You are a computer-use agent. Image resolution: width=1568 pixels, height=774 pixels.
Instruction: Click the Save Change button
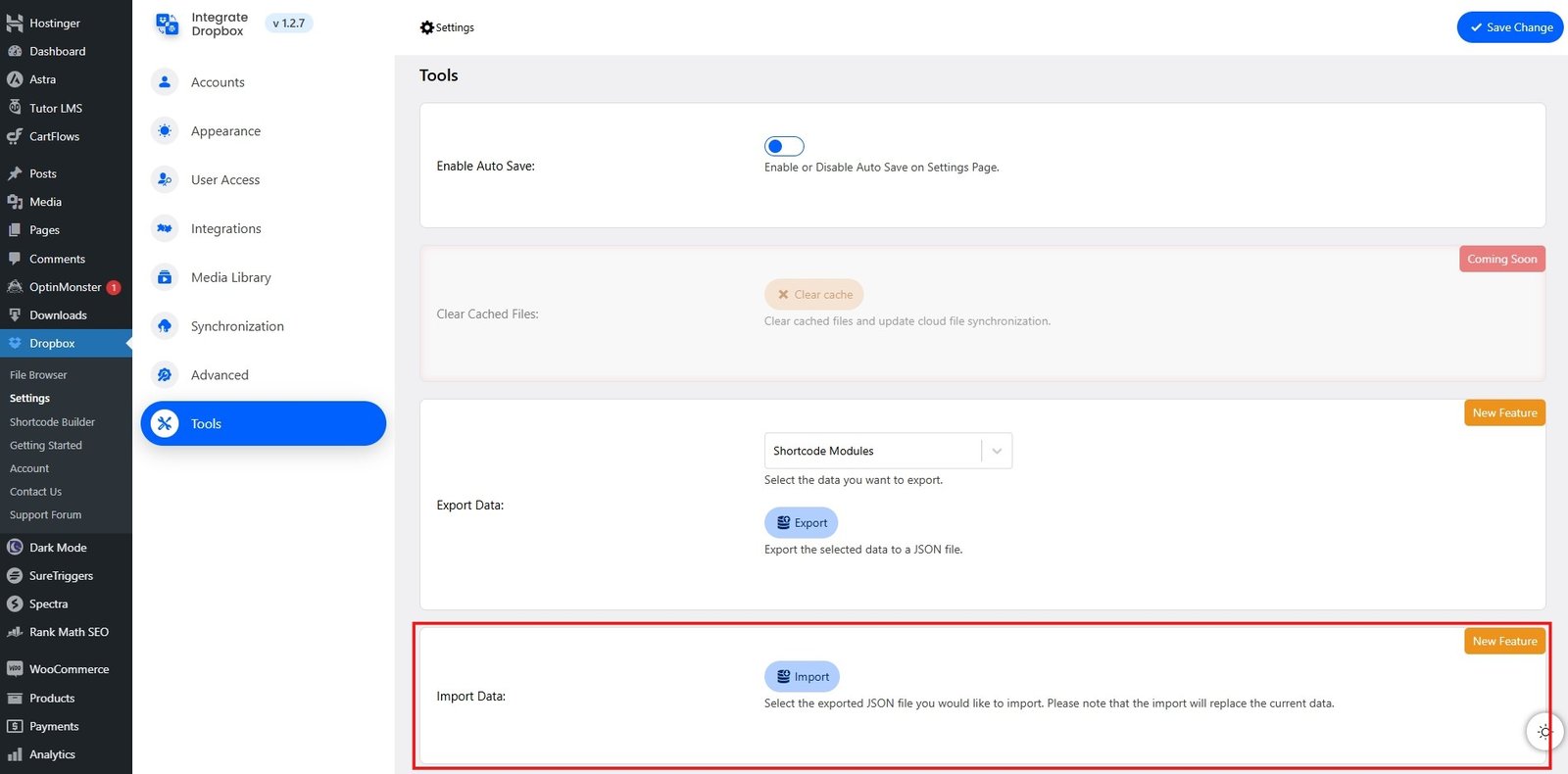pos(1510,27)
